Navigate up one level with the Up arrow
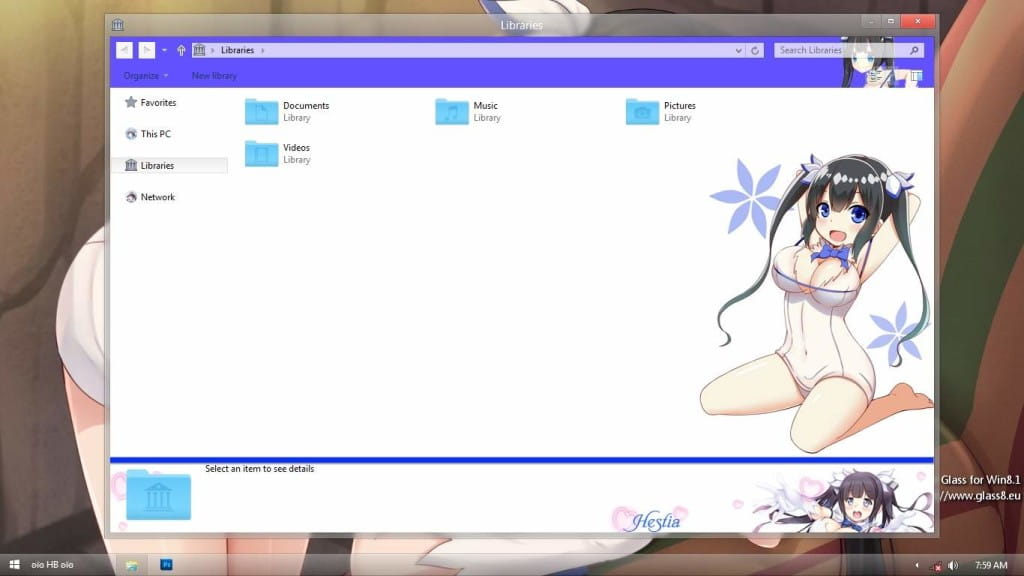This screenshot has height=576, width=1024. pos(181,49)
